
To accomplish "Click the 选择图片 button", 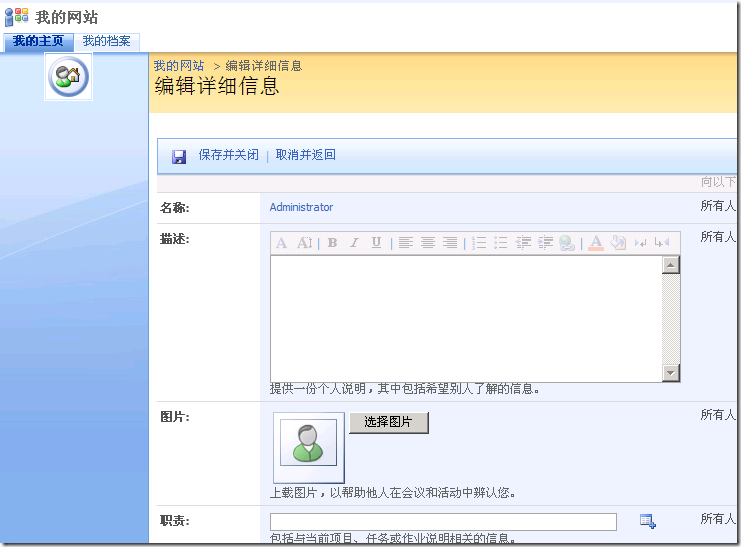I will point(389,422).
